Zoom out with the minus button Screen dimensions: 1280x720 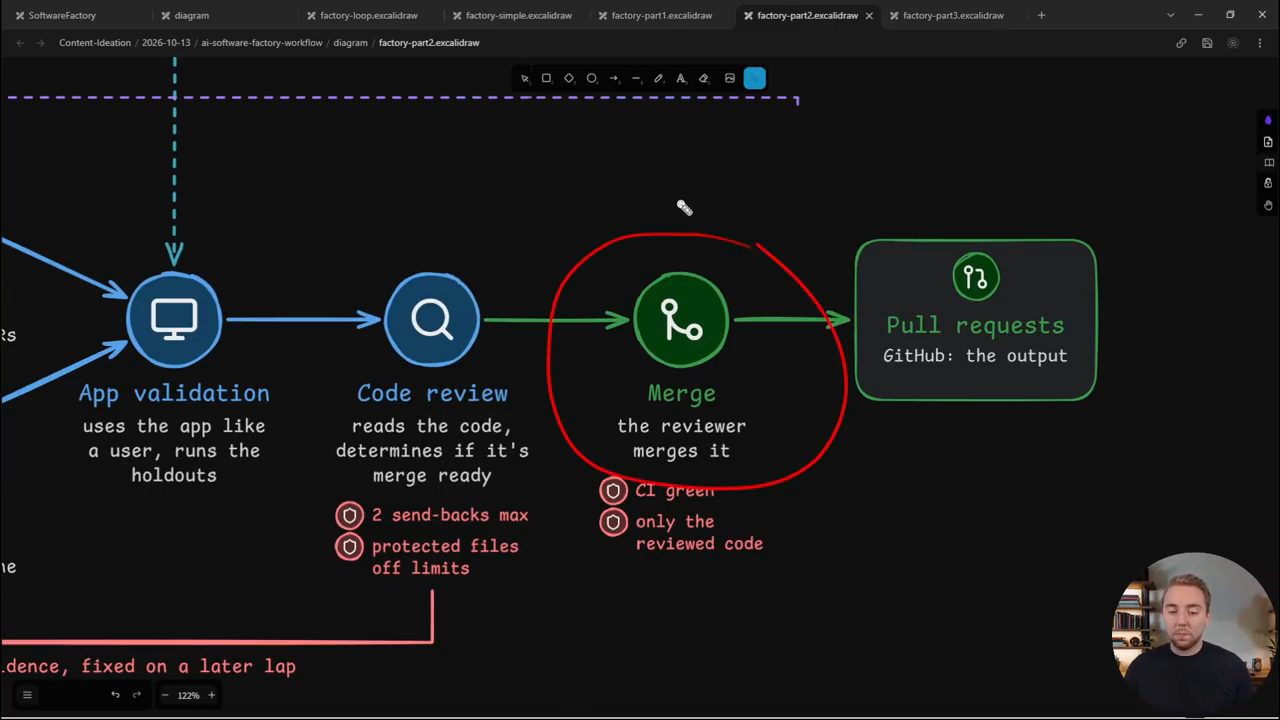(x=165, y=695)
